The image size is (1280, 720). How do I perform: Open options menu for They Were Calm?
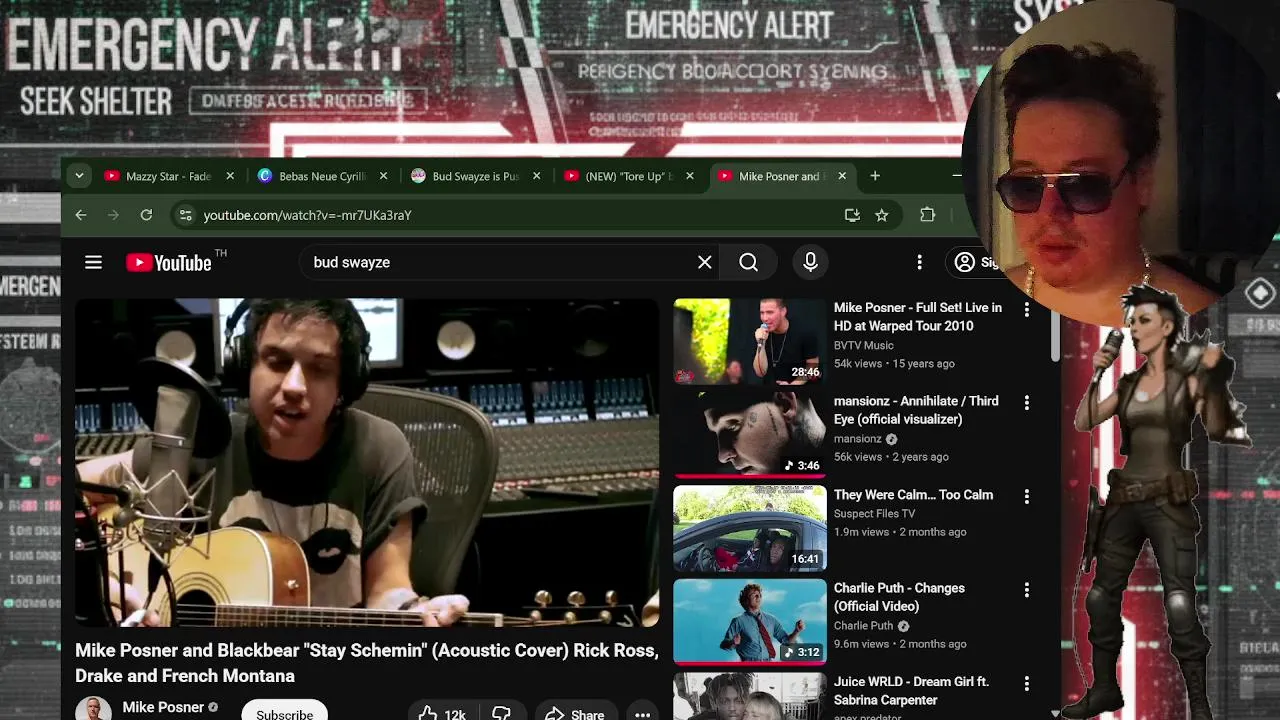coord(1026,497)
